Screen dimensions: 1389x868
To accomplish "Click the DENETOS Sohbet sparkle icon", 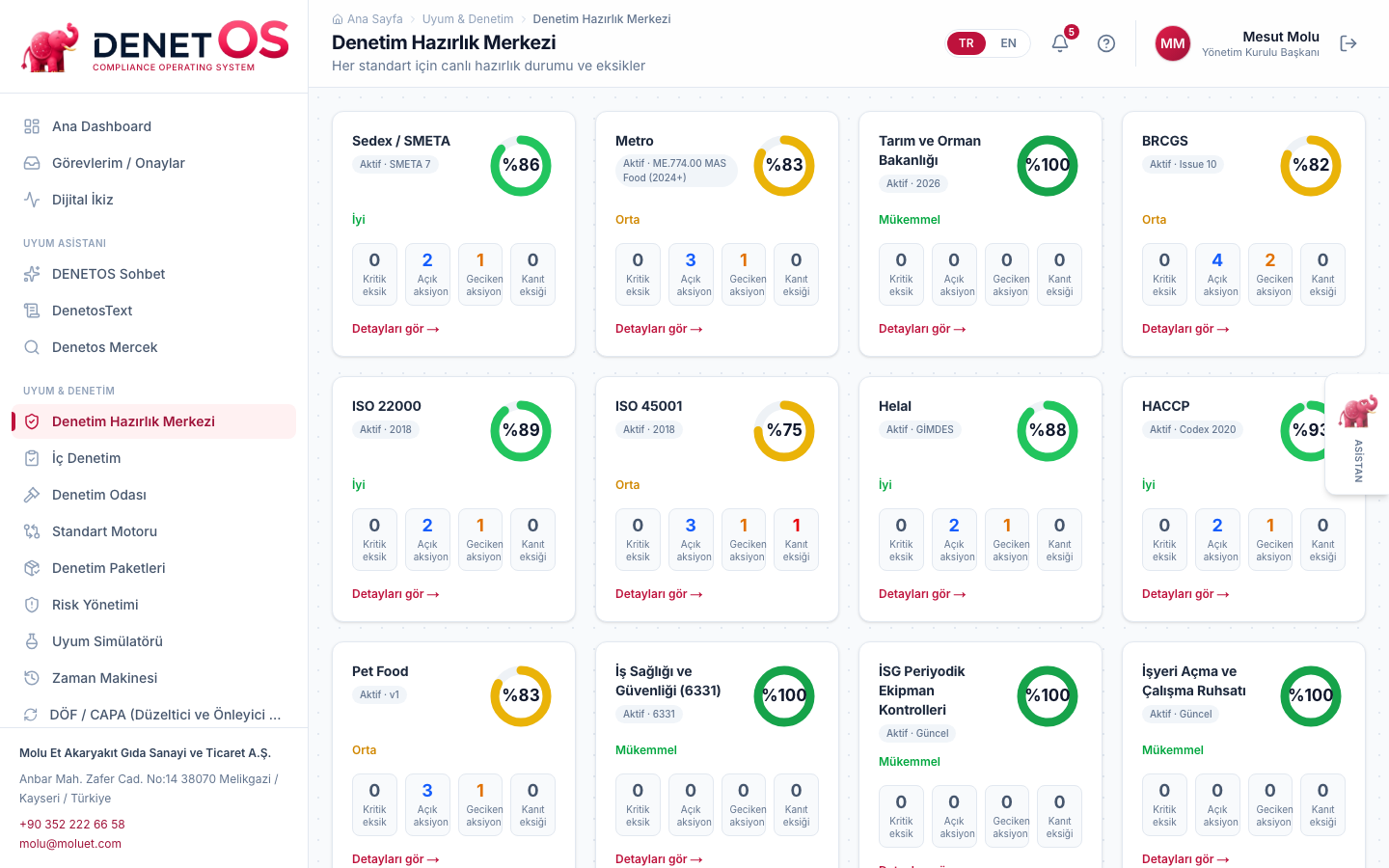I will point(32,274).
